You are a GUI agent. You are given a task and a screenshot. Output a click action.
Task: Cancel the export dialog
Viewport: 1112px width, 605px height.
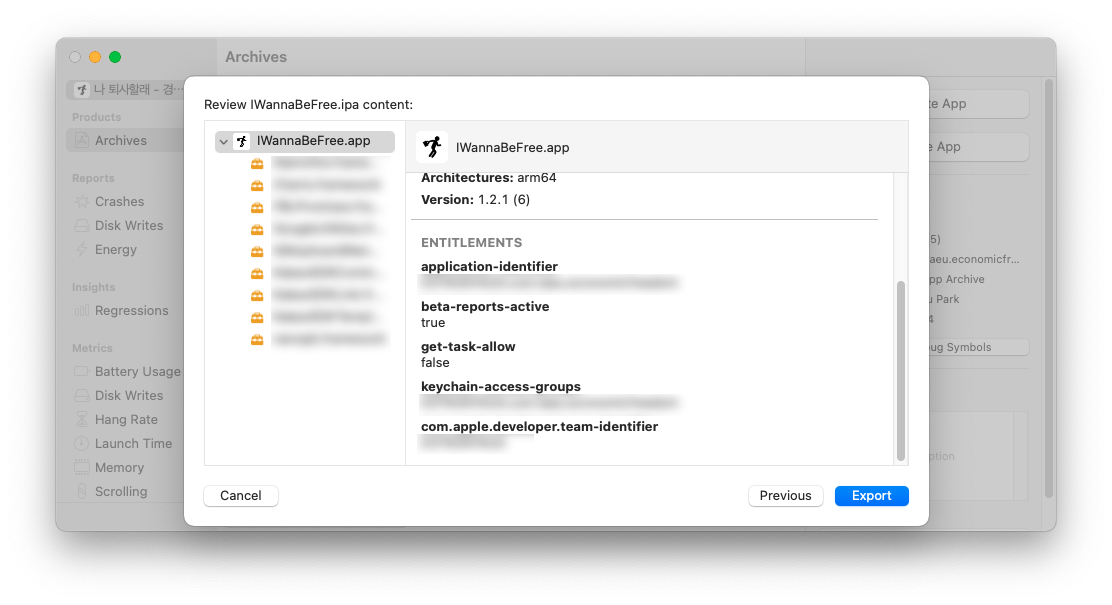[240, 496]
